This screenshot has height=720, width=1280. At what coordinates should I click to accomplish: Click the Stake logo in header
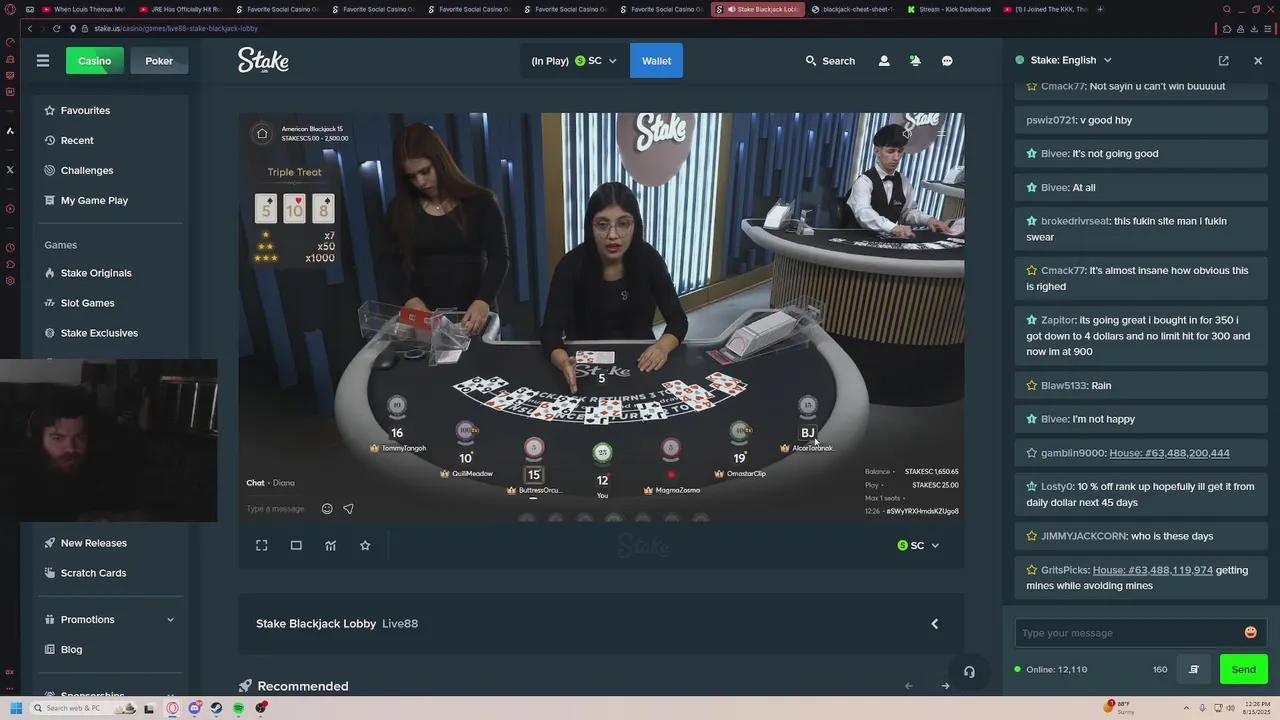tap(263, 61)
